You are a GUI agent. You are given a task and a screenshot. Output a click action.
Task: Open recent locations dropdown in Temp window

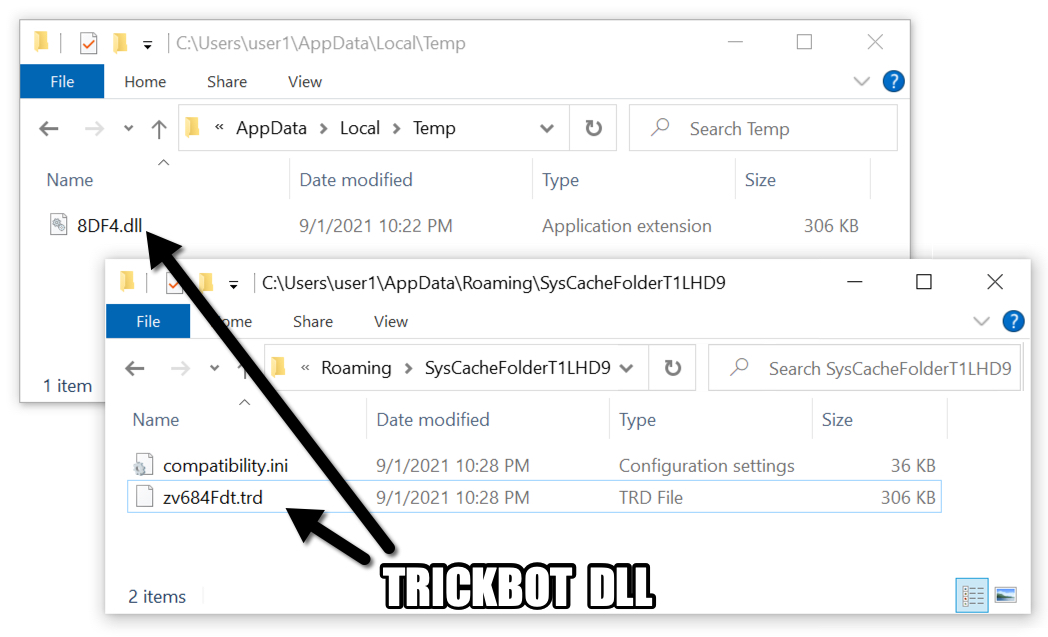[x=128, y=128]
